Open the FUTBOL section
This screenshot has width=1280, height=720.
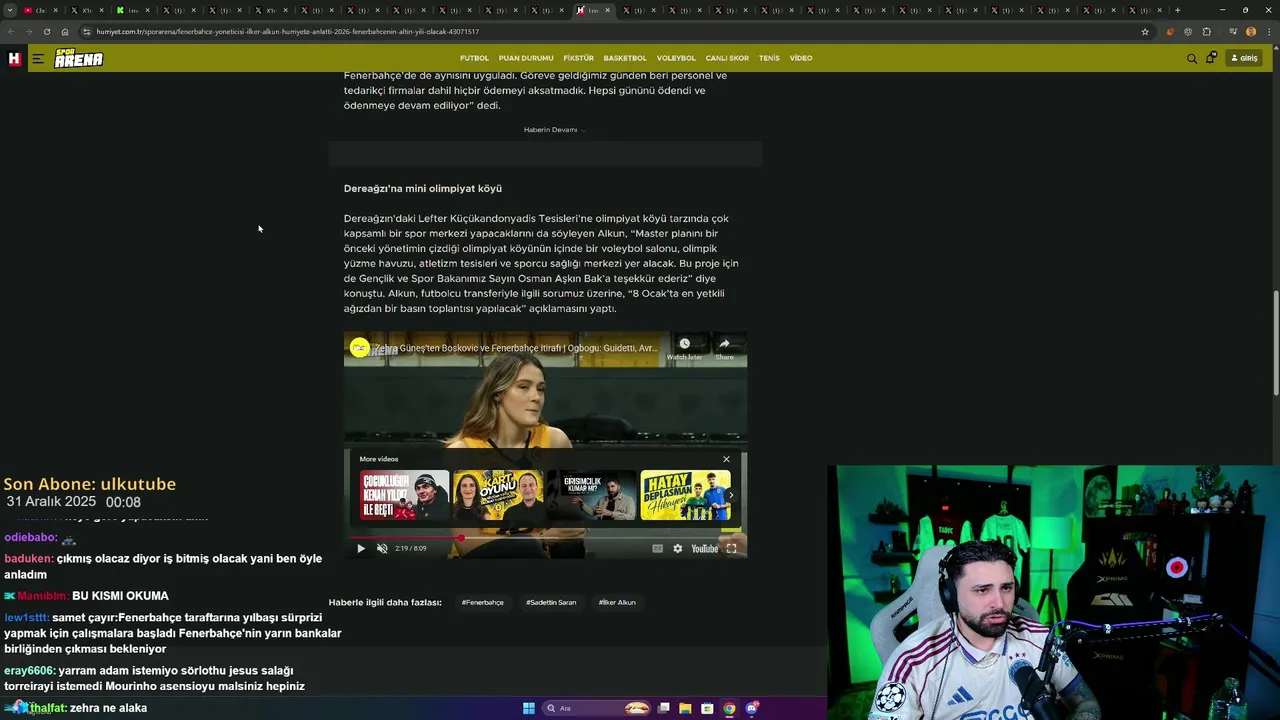474,58
